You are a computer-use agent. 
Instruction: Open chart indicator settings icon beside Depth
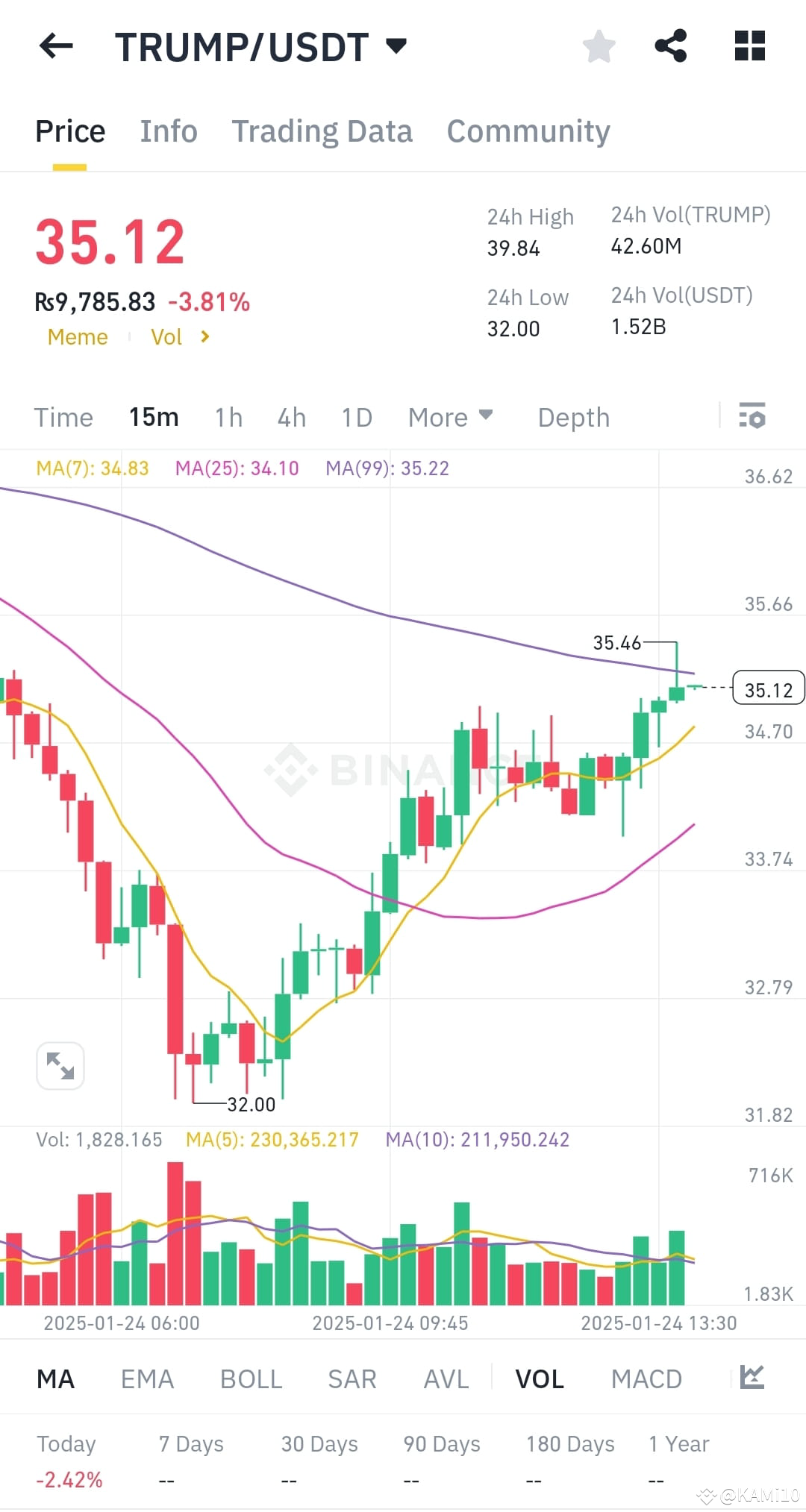pos(752,417)
